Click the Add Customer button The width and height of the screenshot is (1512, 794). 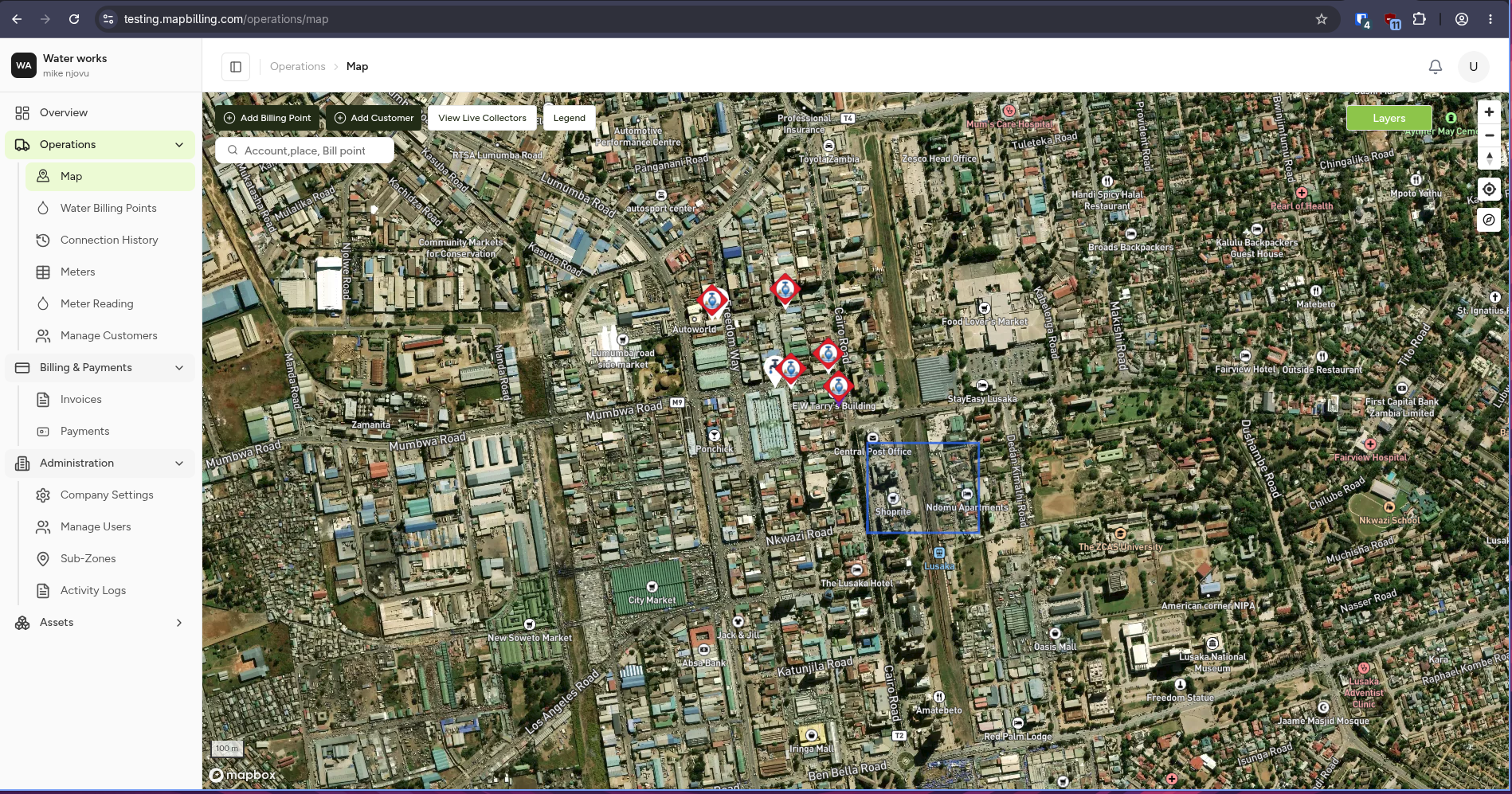374,118
